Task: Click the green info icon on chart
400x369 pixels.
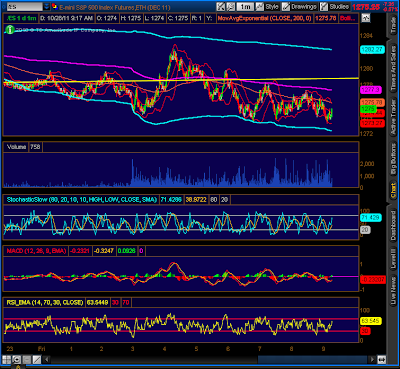Action: (x=10, y=30)
